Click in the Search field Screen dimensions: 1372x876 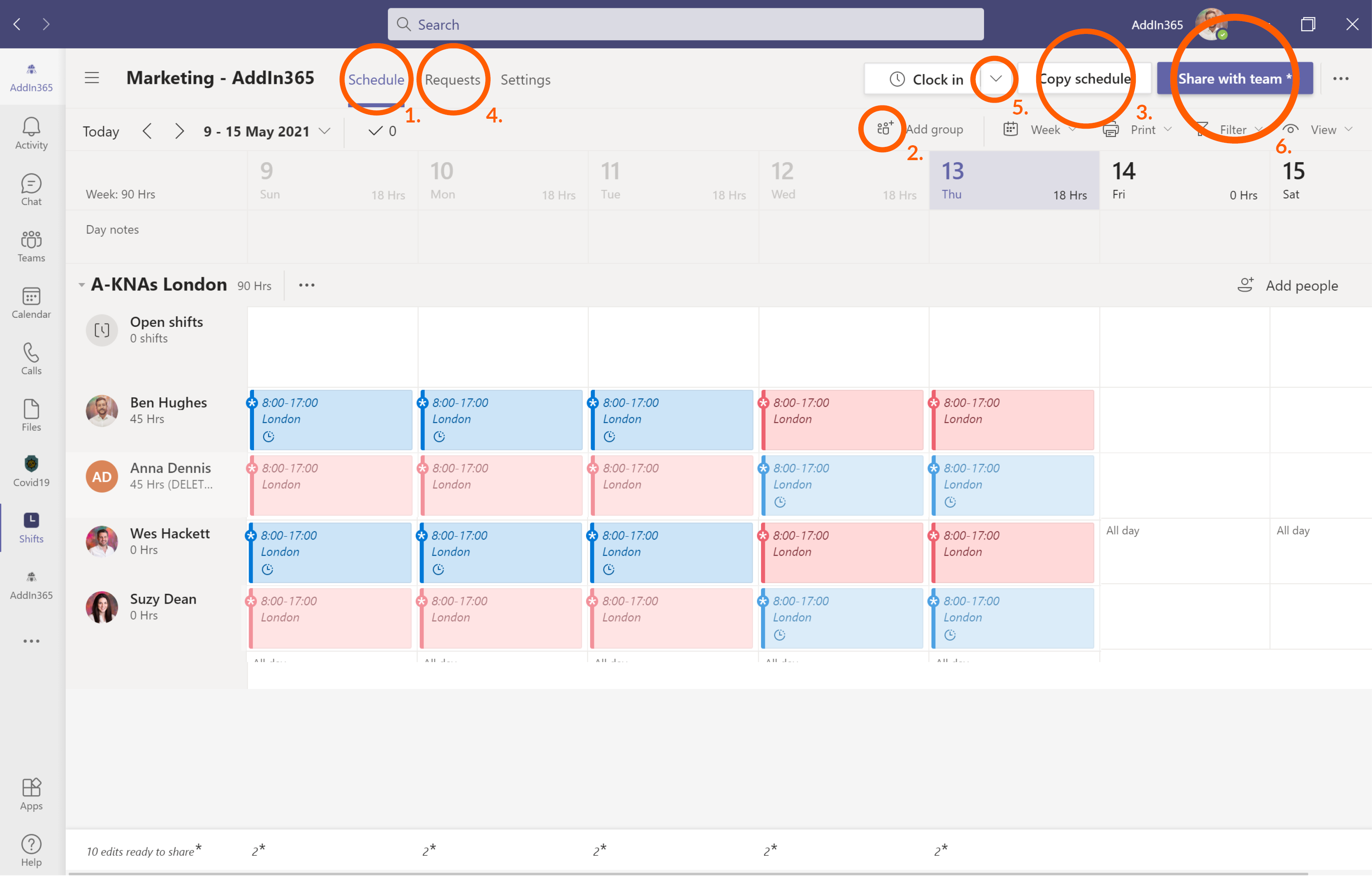click(685, 24)
